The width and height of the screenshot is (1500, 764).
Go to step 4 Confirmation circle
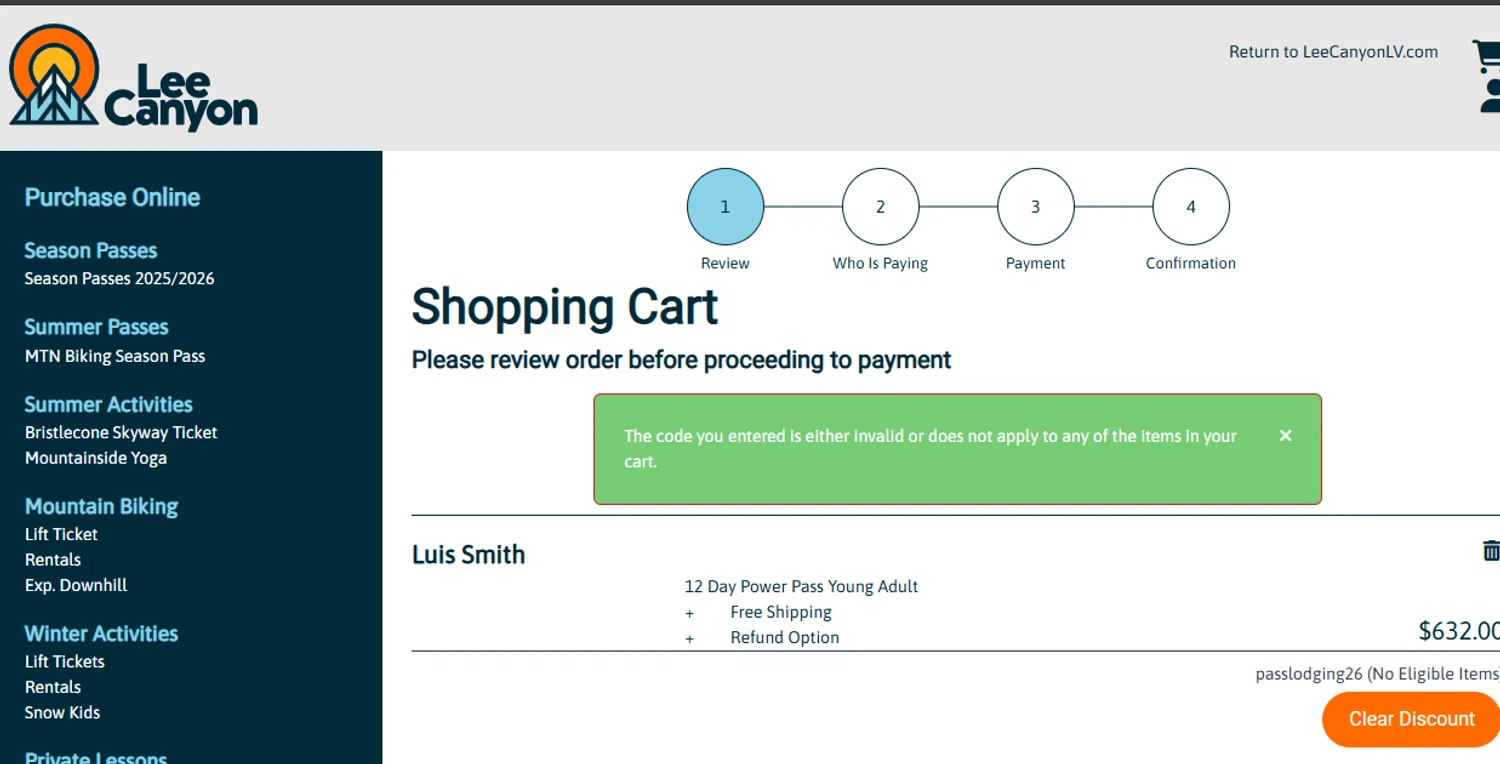click(x=1190, y=207)
